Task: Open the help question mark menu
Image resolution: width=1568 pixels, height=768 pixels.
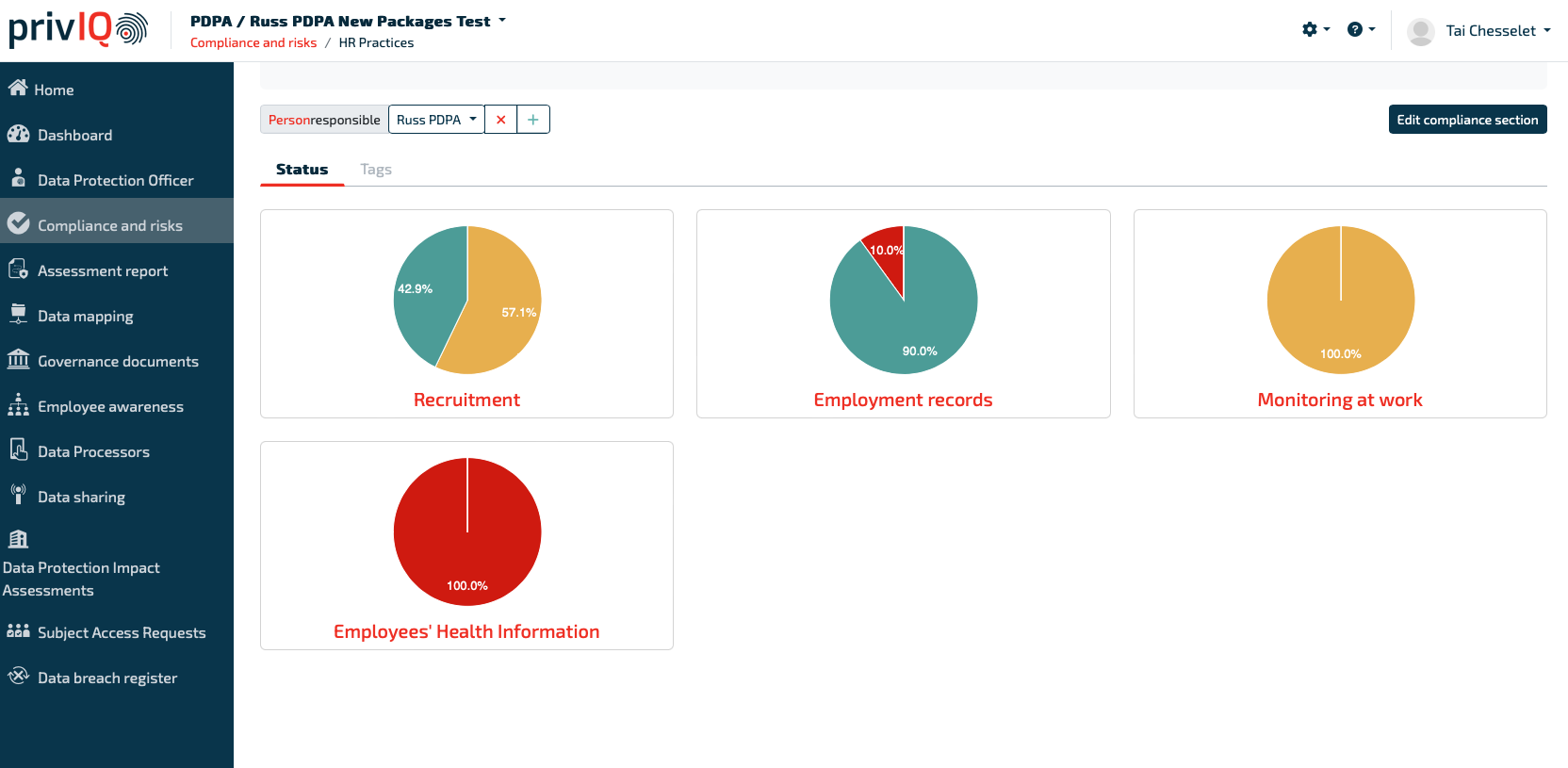Action: pyautogui.click(x=1361, y=29)
